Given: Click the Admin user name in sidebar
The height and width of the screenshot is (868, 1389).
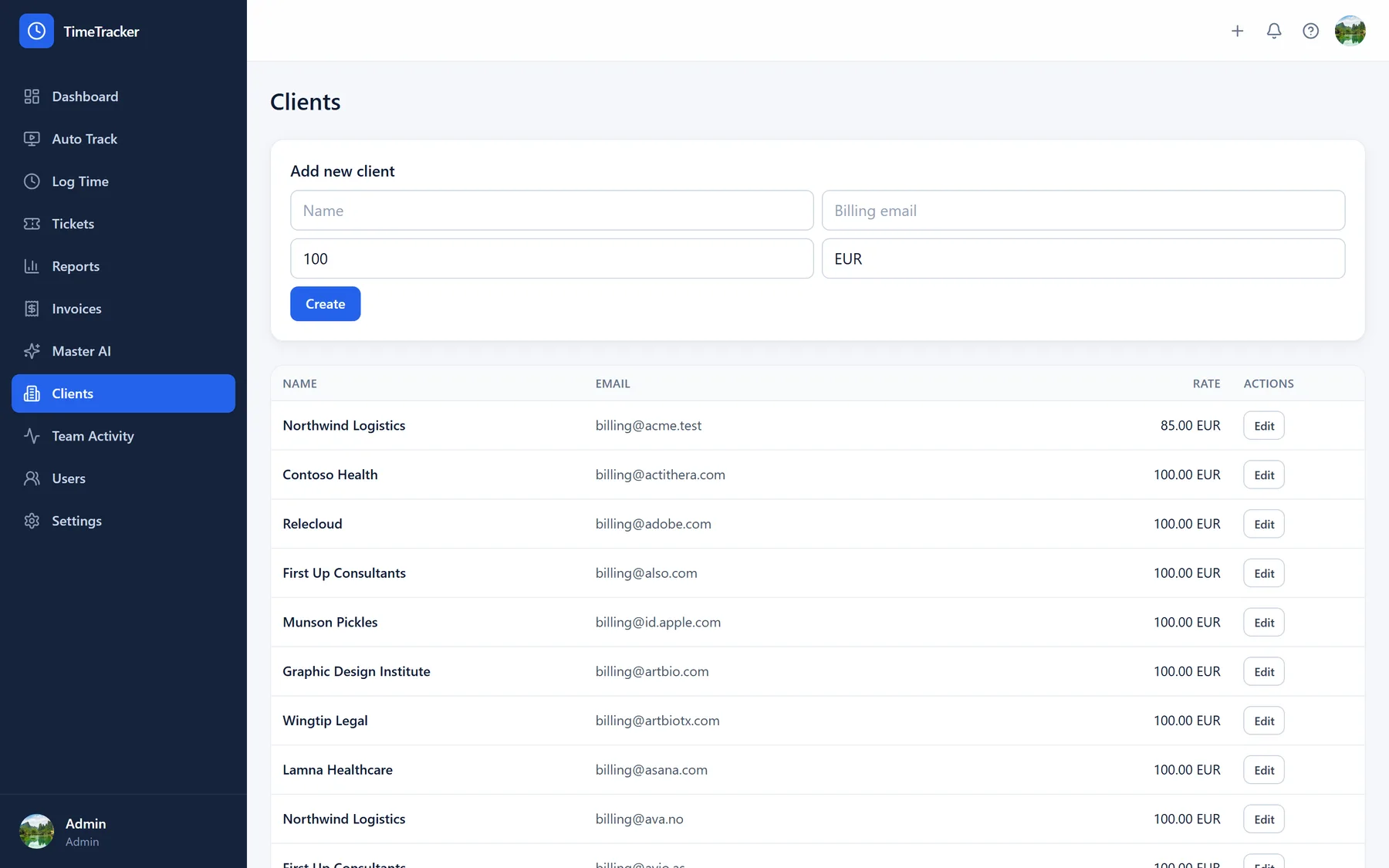Looking at the screenshot, I should click(x=86, y=823).
